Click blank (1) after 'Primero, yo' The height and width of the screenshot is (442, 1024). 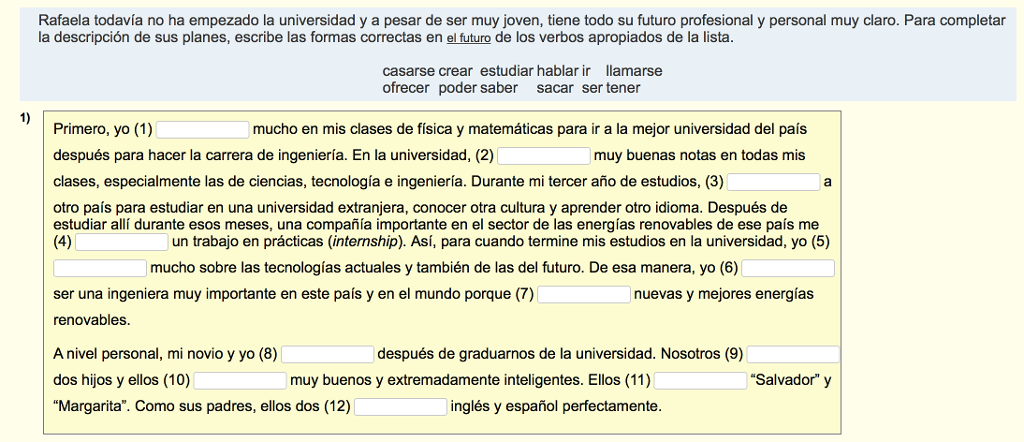pos(203,130)
